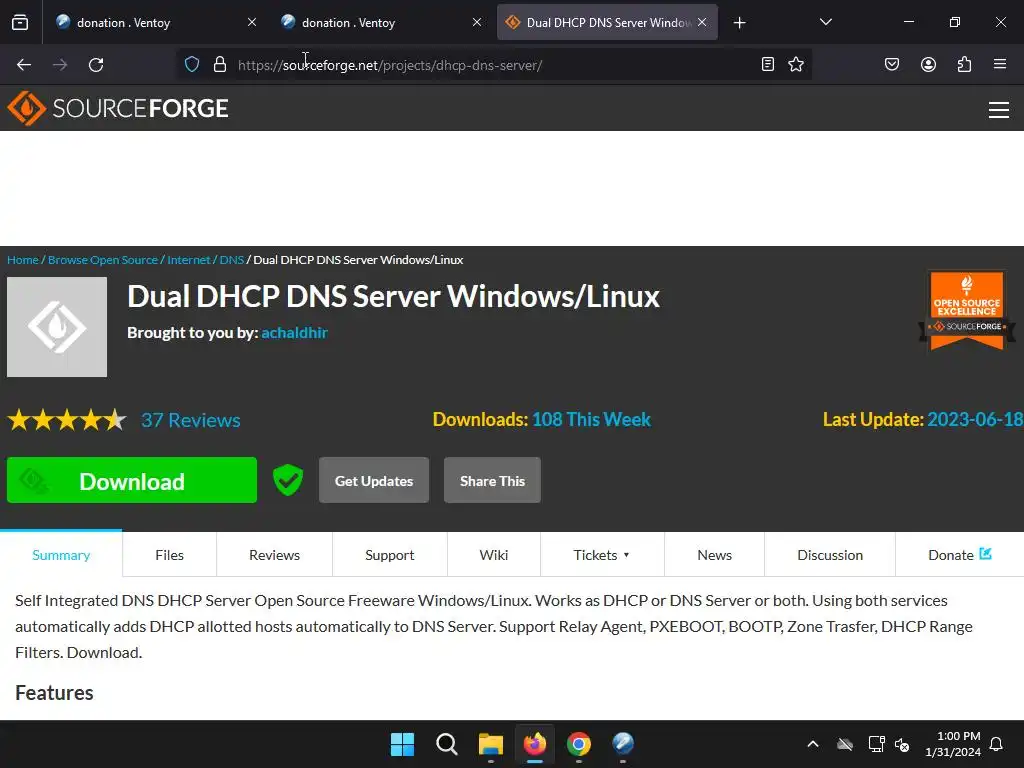The image size is (1024, 768).
Task: Expand the Tickets dropdown tab
Action: [602, 555]
